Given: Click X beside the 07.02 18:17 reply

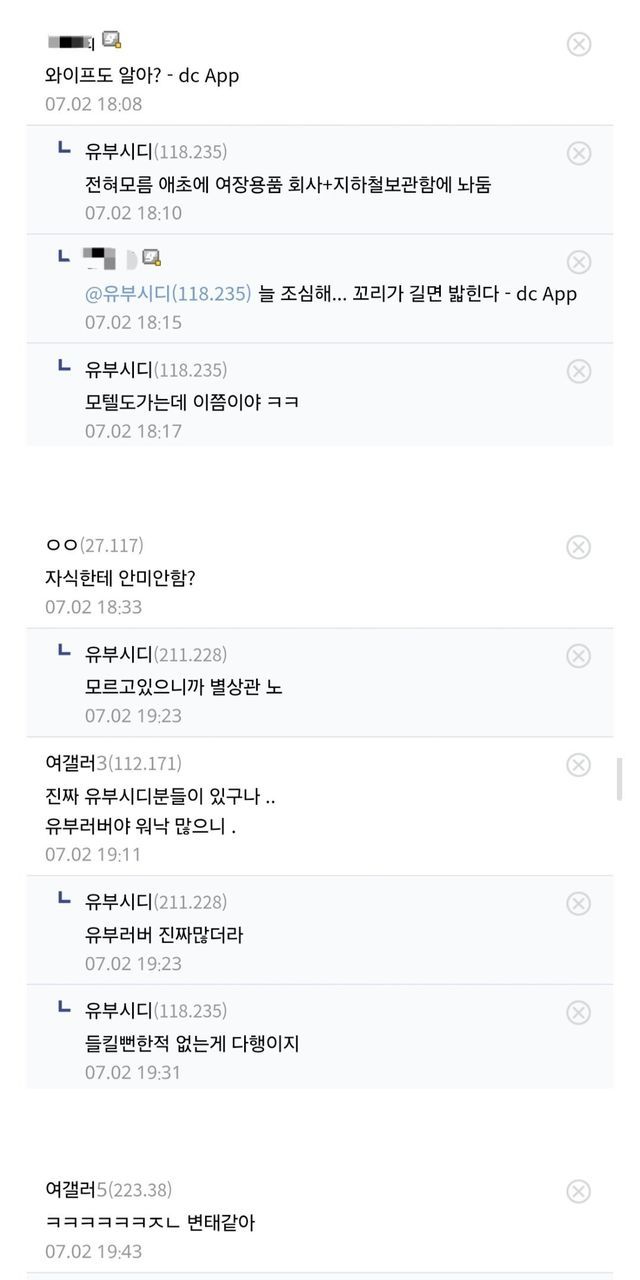Looking at the screenshot, I should 579,371.
